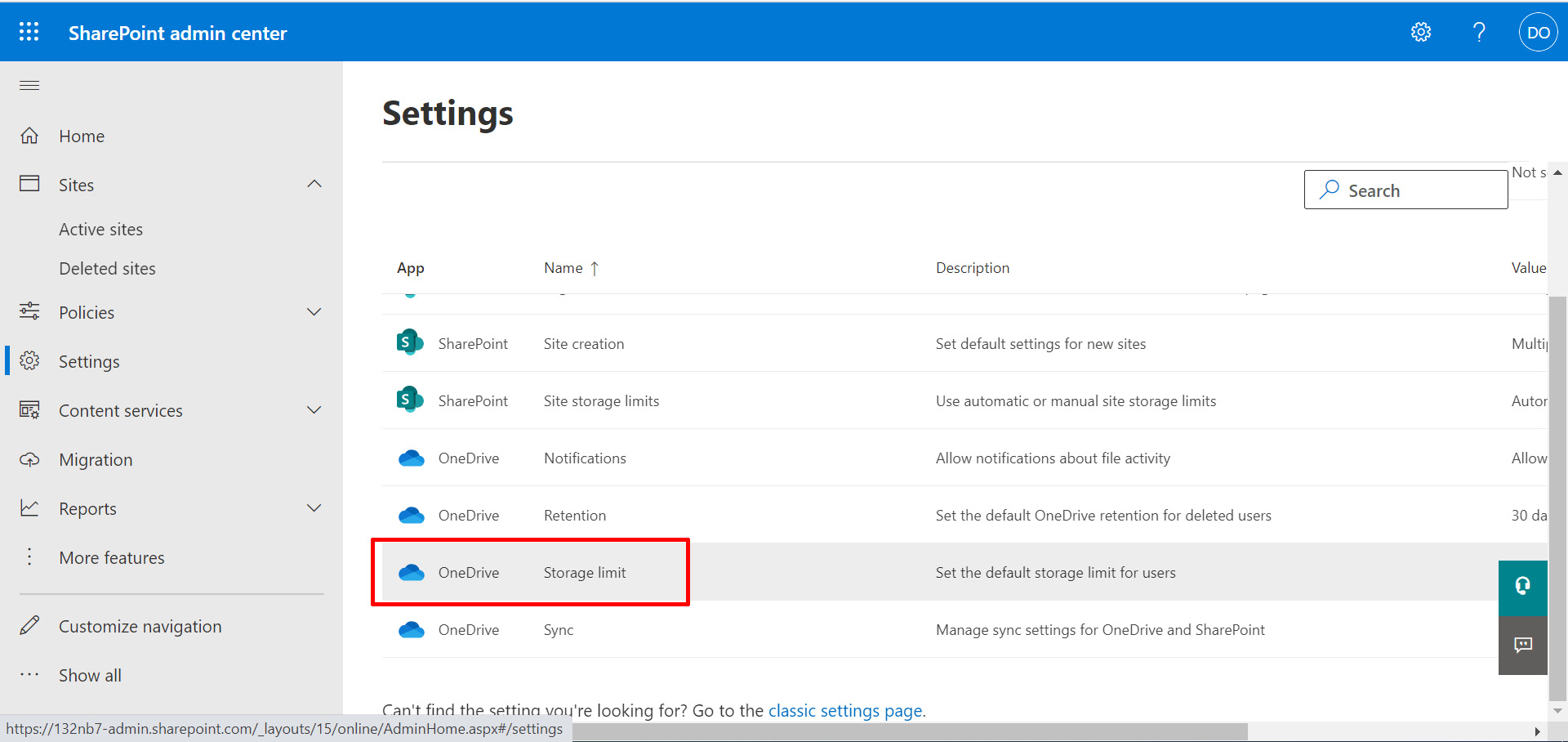This screenshot has width=1568, height=742.
Task: Open the classic settings page link
Action: pyautogui.click(x=845, y=711)
